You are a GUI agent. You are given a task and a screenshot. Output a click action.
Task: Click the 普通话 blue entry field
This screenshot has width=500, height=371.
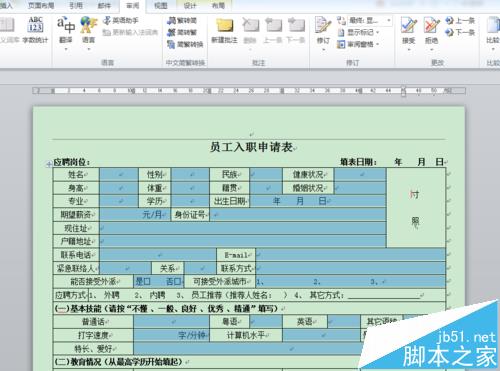(x=171, y=322)
